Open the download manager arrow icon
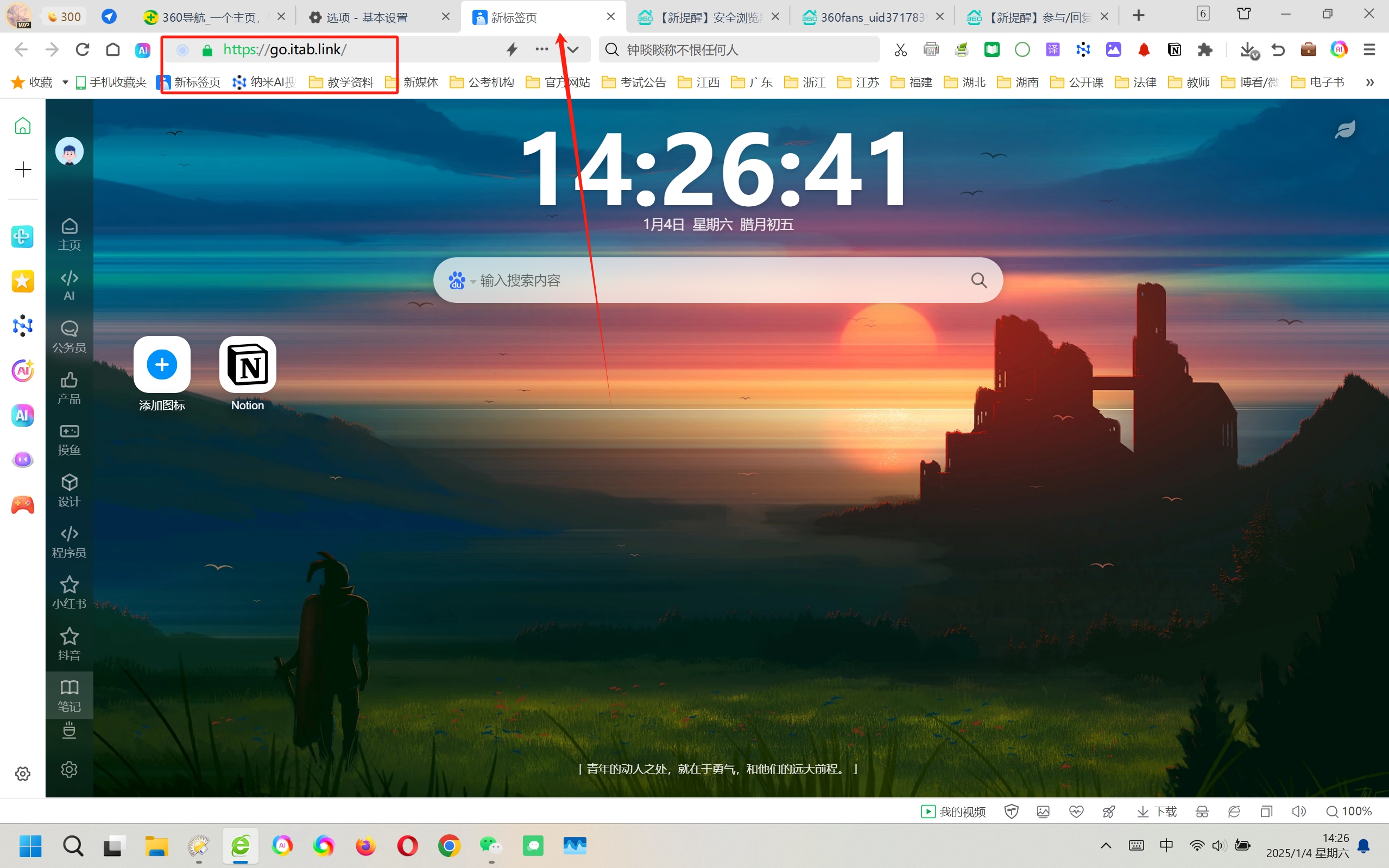The height and width of the screenshot is (868, 1389). tap(1248, 50)
